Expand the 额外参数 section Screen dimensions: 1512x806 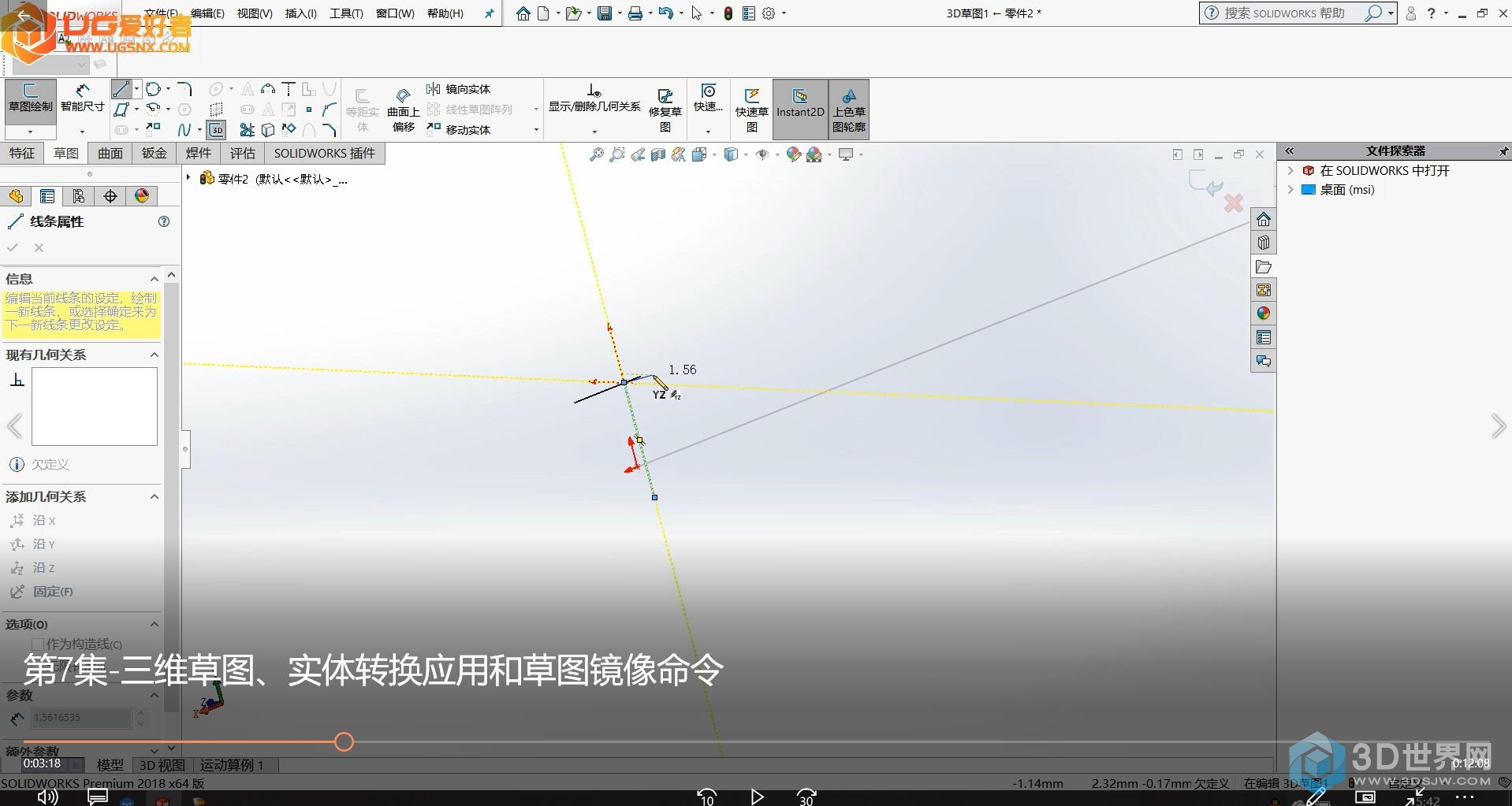[155, 751]
